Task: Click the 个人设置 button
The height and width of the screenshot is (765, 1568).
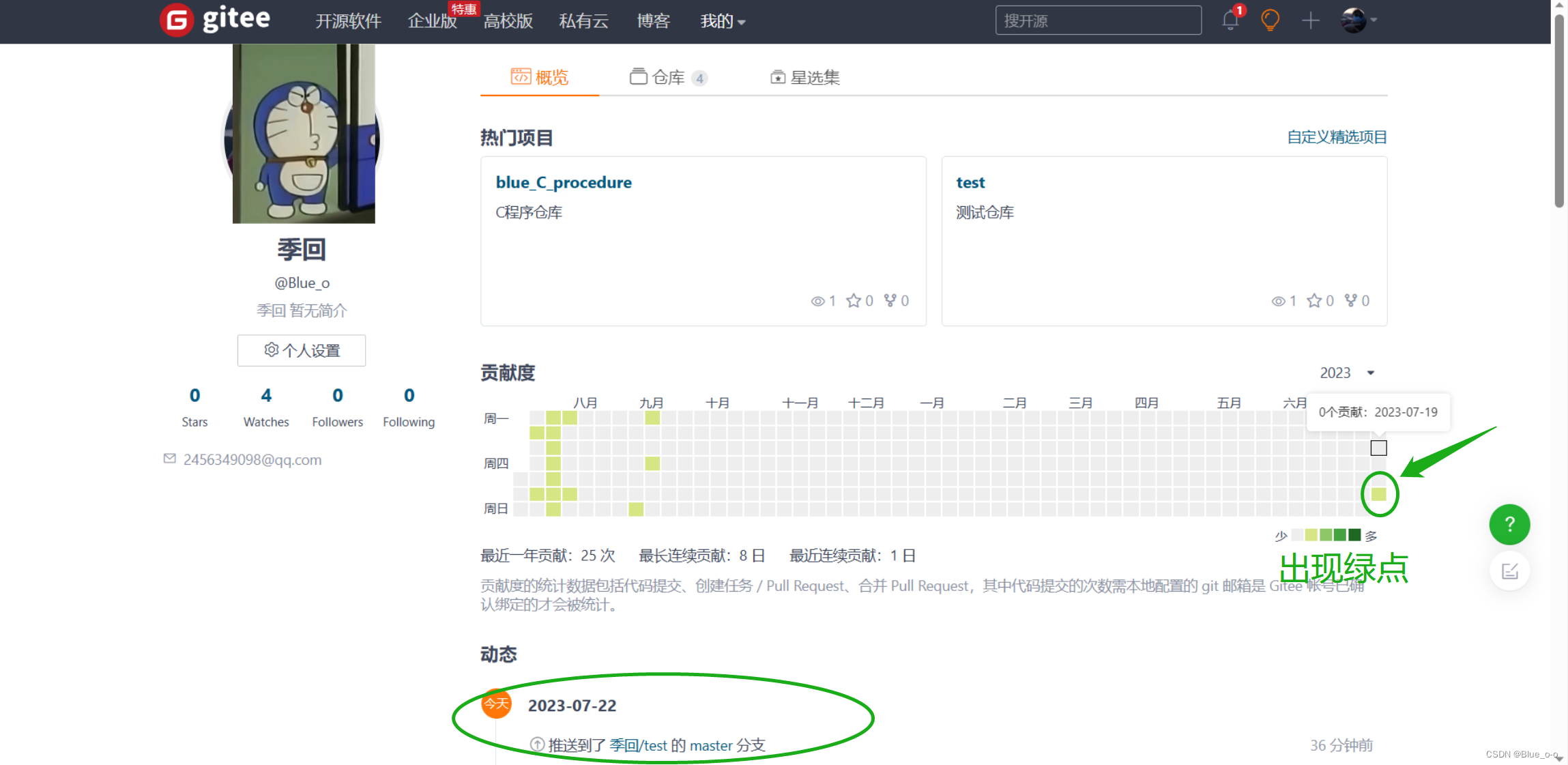Action: coord(302,350)
